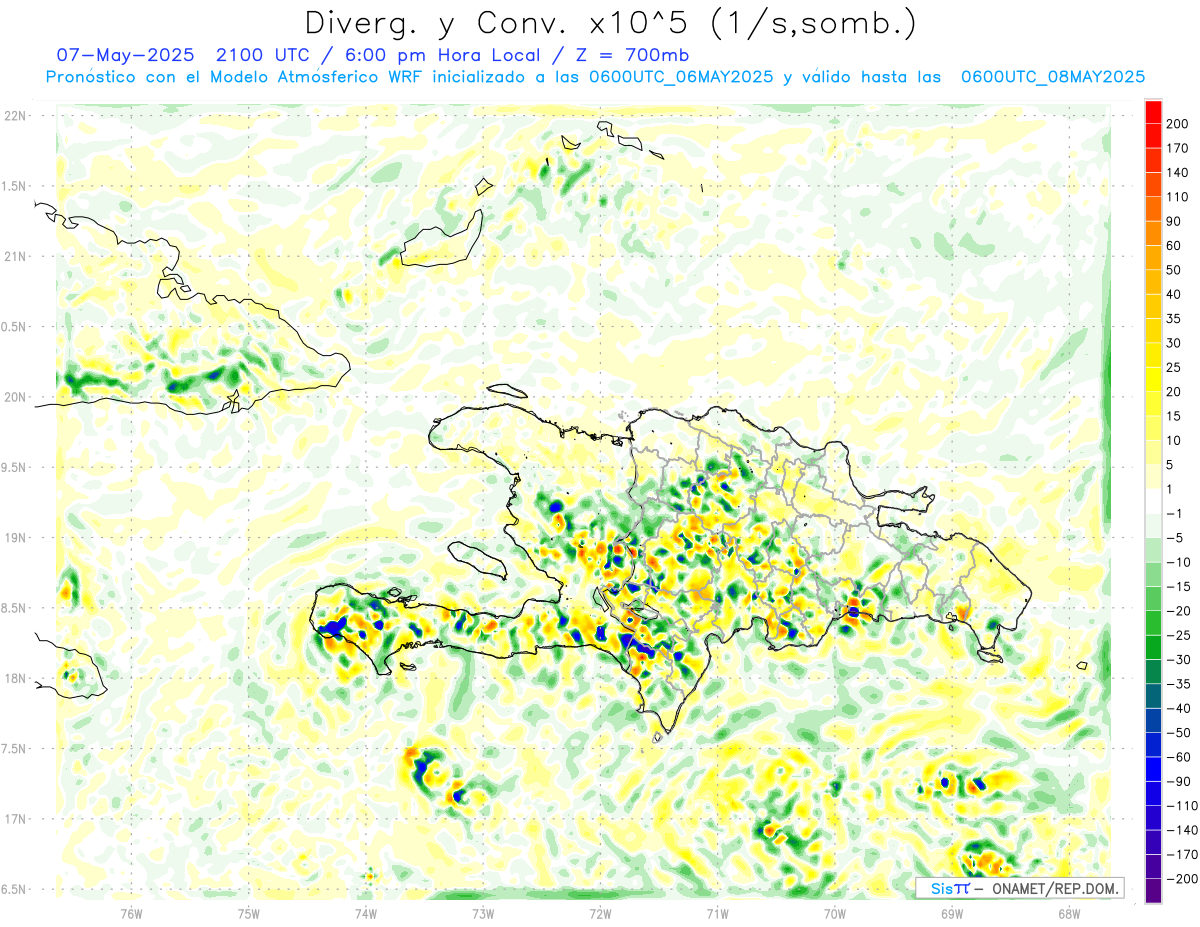Pick the bright red swatch above 200
The height and width of the screenshot is (927, 1200).
click(1154, 111)
